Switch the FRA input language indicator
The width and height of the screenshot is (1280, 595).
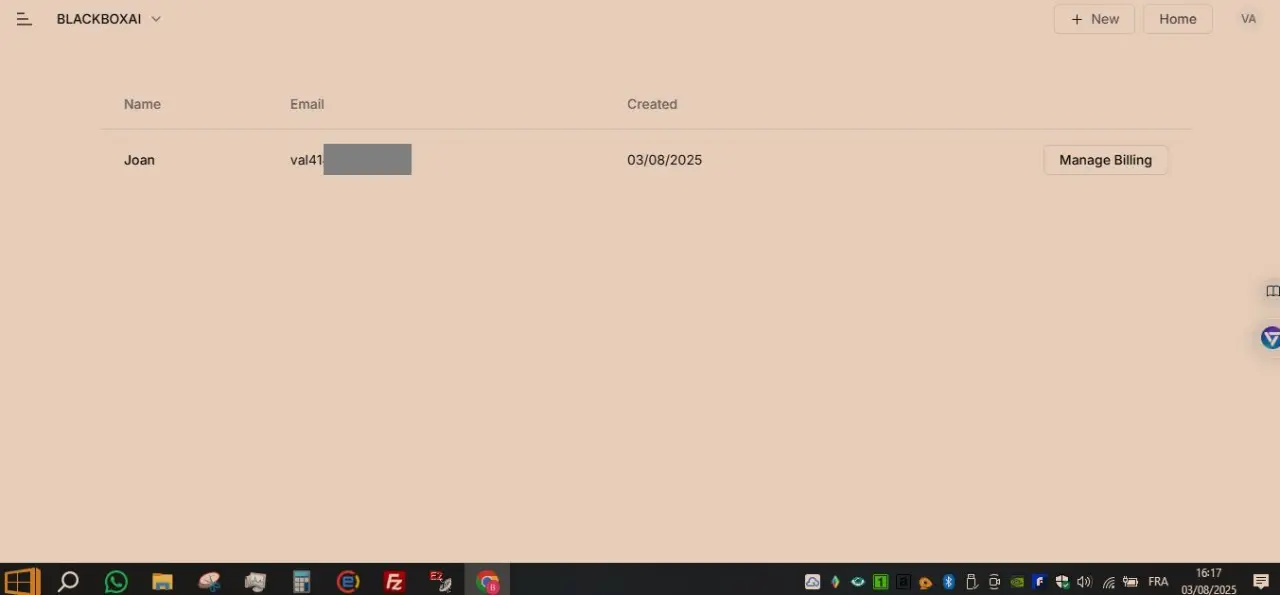pyautogui.click(x=1158, y=581)
